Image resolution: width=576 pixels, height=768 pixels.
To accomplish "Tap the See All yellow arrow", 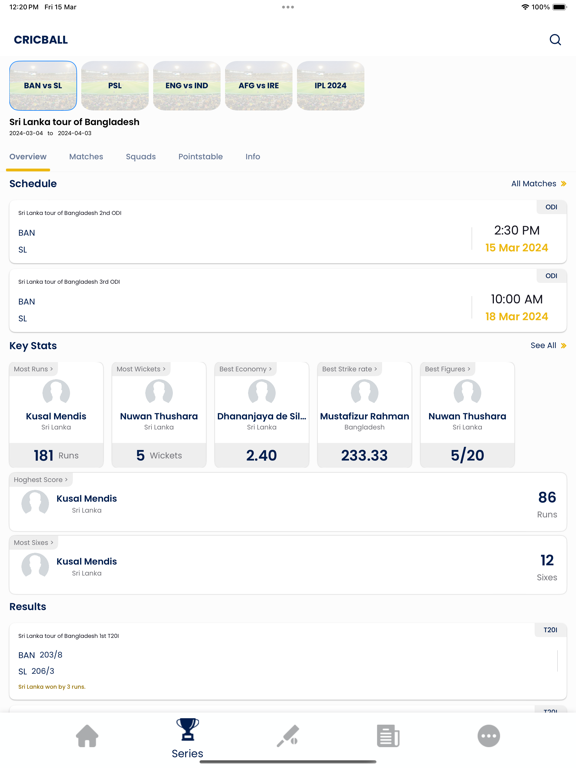I will coord(564,346).
